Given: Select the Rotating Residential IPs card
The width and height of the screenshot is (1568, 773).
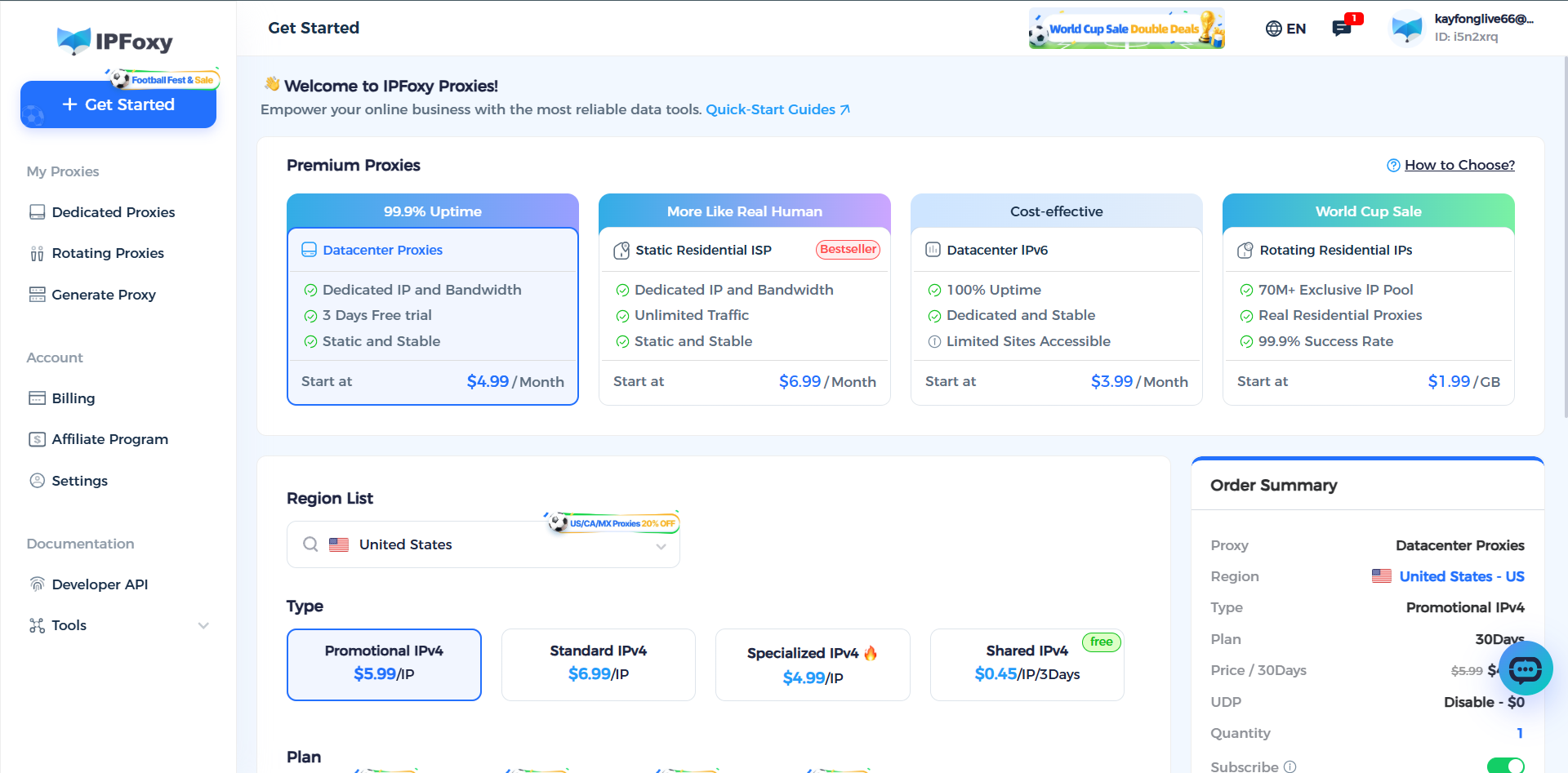Looking at the screenshot, I should point(1369,300).
